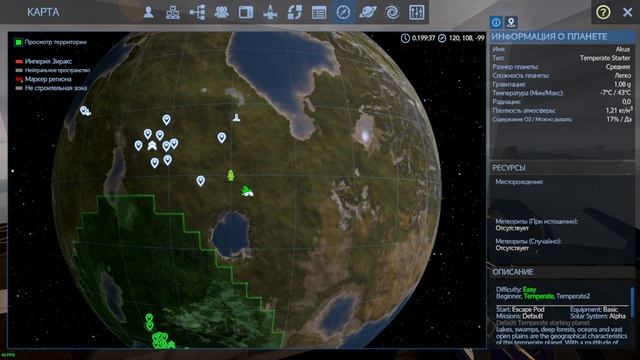The width and height of the screenshot is (640, 360).
Task: Open the tech tree stacked boxes icon
Action: coord(173,12)
